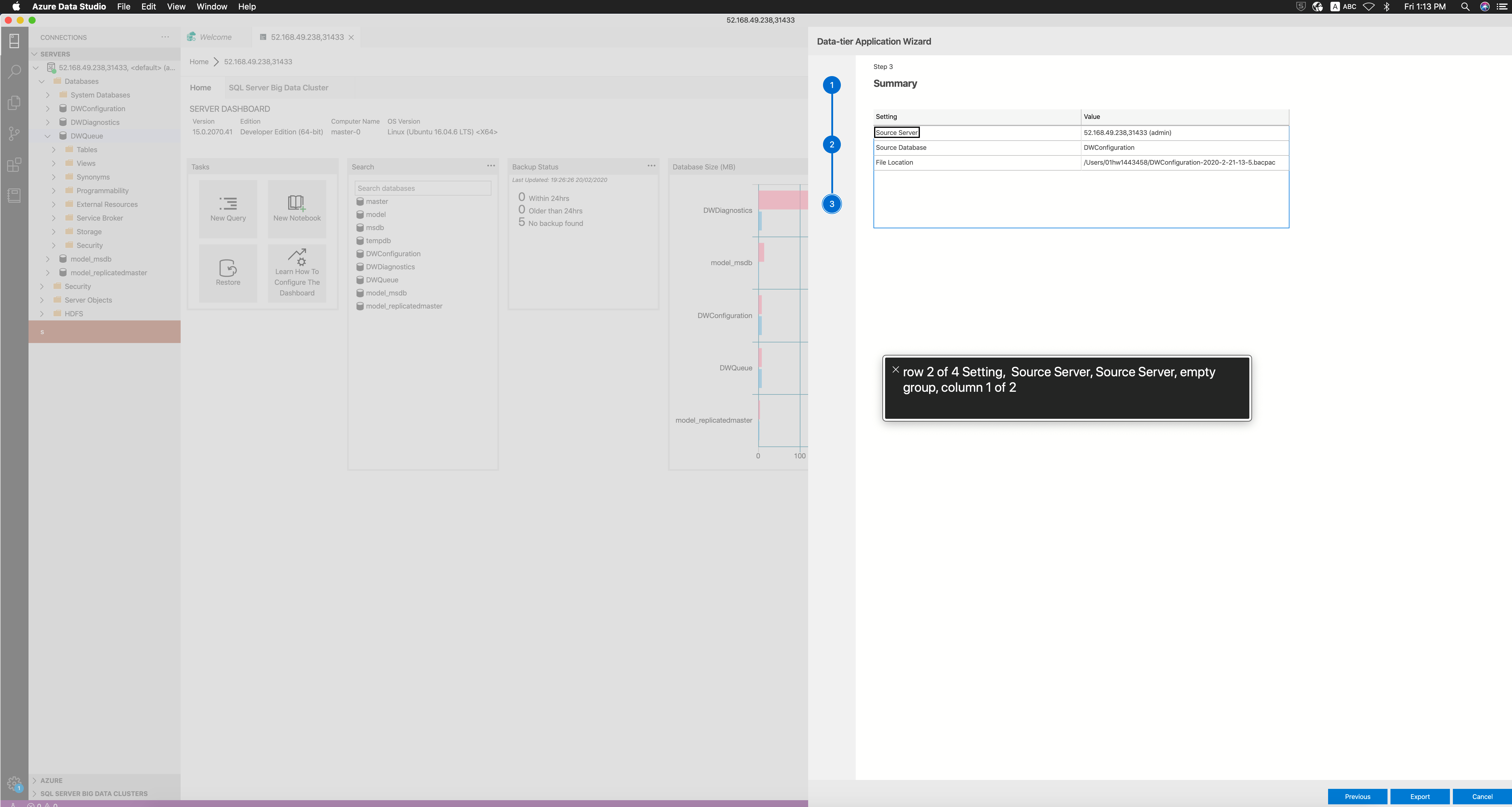Open the Extensions view
The width and height of the screenshot is (1512, 807).
13,165
